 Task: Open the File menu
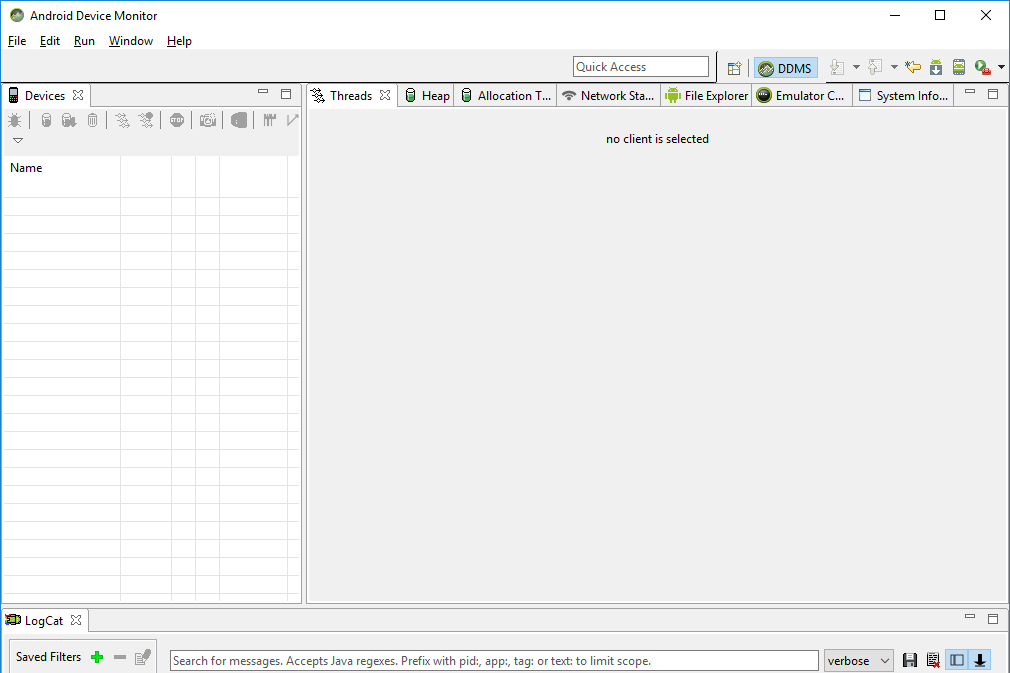pyautogui.click(x=17, y=41)
